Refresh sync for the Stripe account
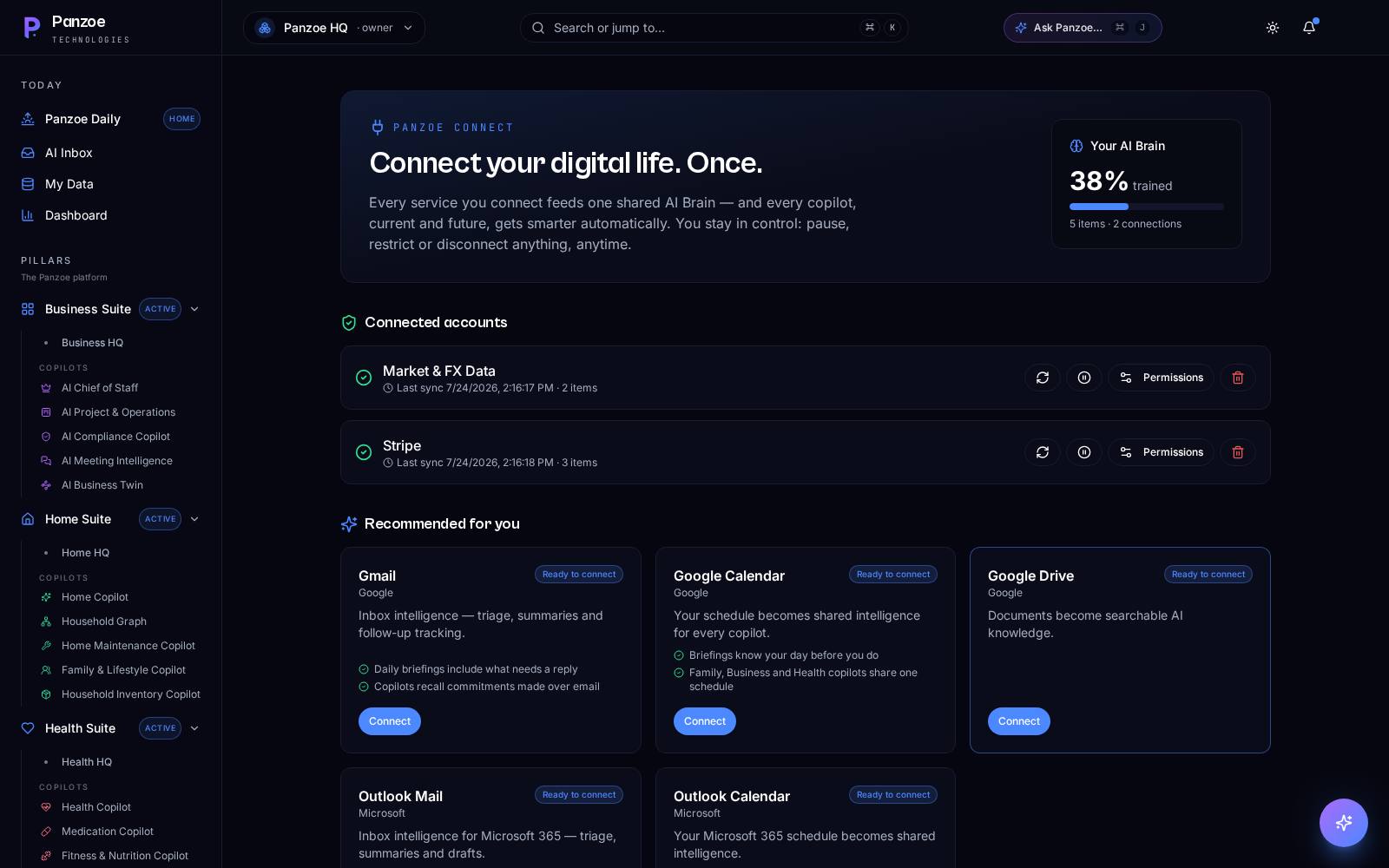The height and width of the screenshot is (868, 1389). pyautogui.click(x=1043, y=452)
